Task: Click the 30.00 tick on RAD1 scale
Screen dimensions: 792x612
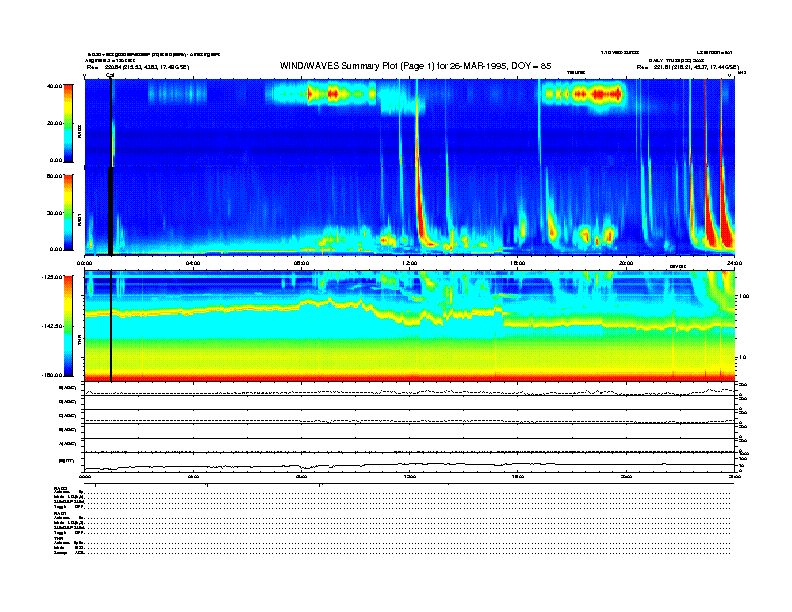Action: click(54, 213)
